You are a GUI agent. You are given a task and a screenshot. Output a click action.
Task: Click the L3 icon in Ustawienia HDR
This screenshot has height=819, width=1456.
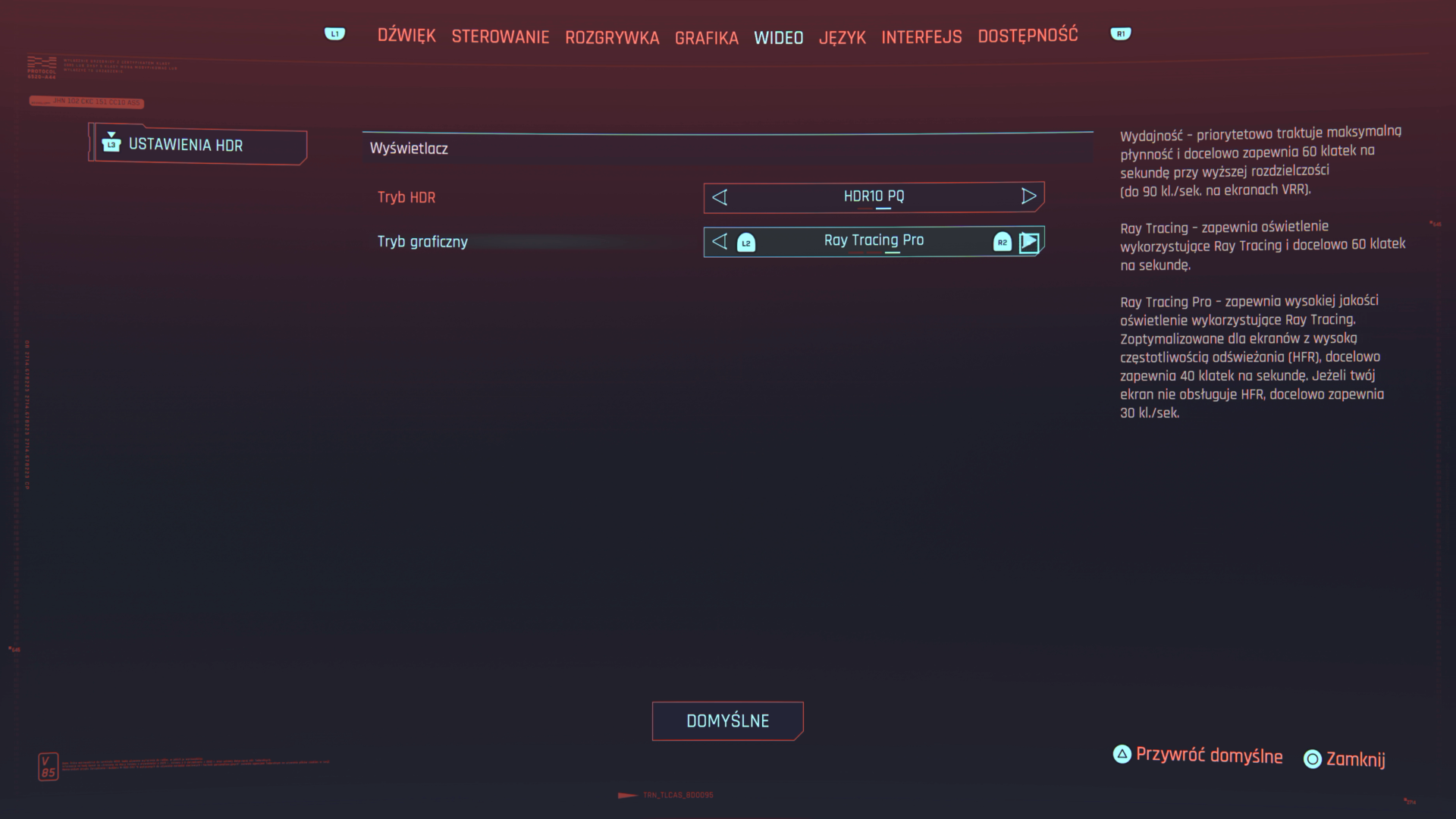point(111,143)
